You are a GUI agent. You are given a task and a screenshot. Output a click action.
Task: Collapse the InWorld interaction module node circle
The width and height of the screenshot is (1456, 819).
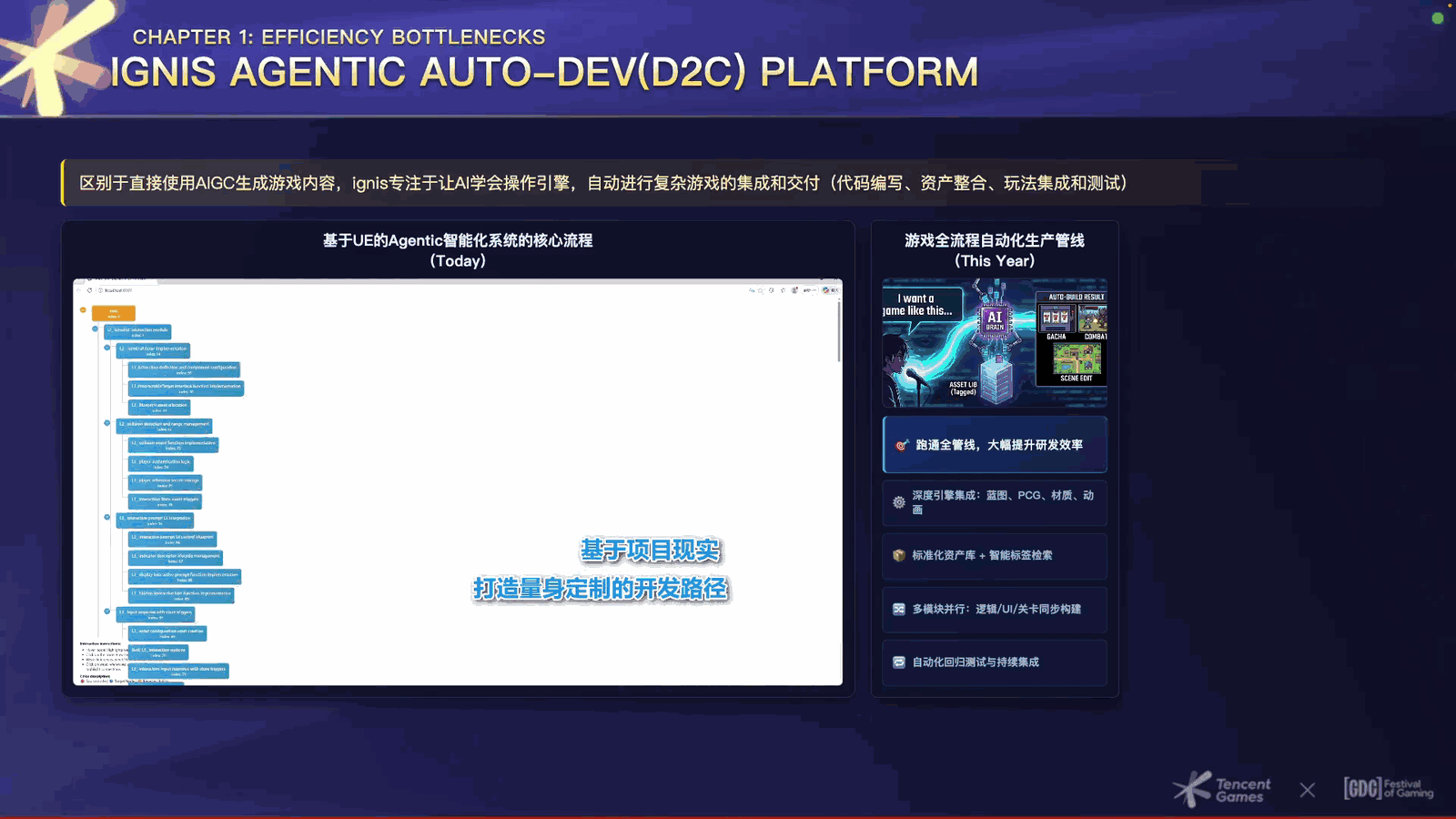click(x=95, y=329)
